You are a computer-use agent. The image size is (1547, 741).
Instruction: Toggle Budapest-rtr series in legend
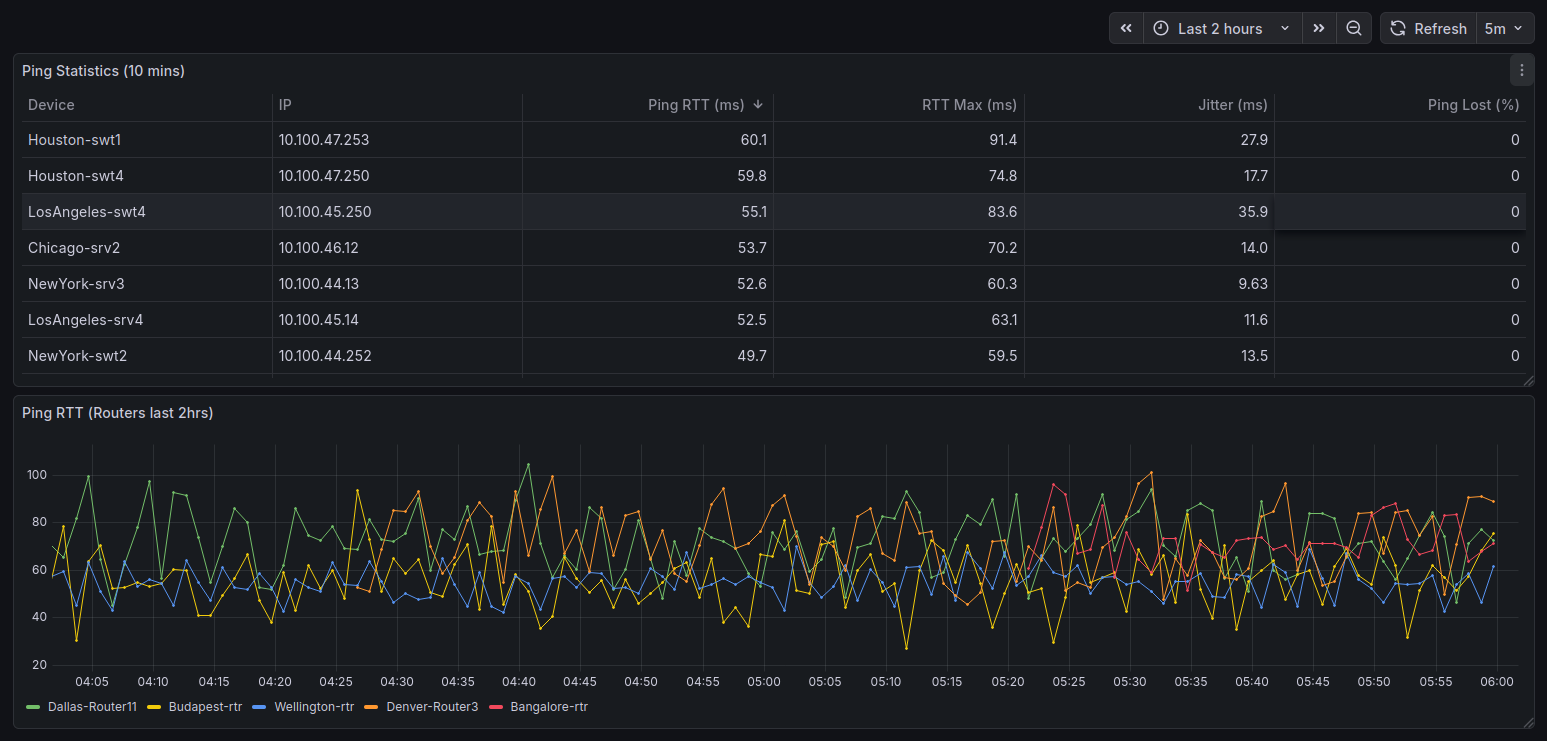tap(205, 707)
